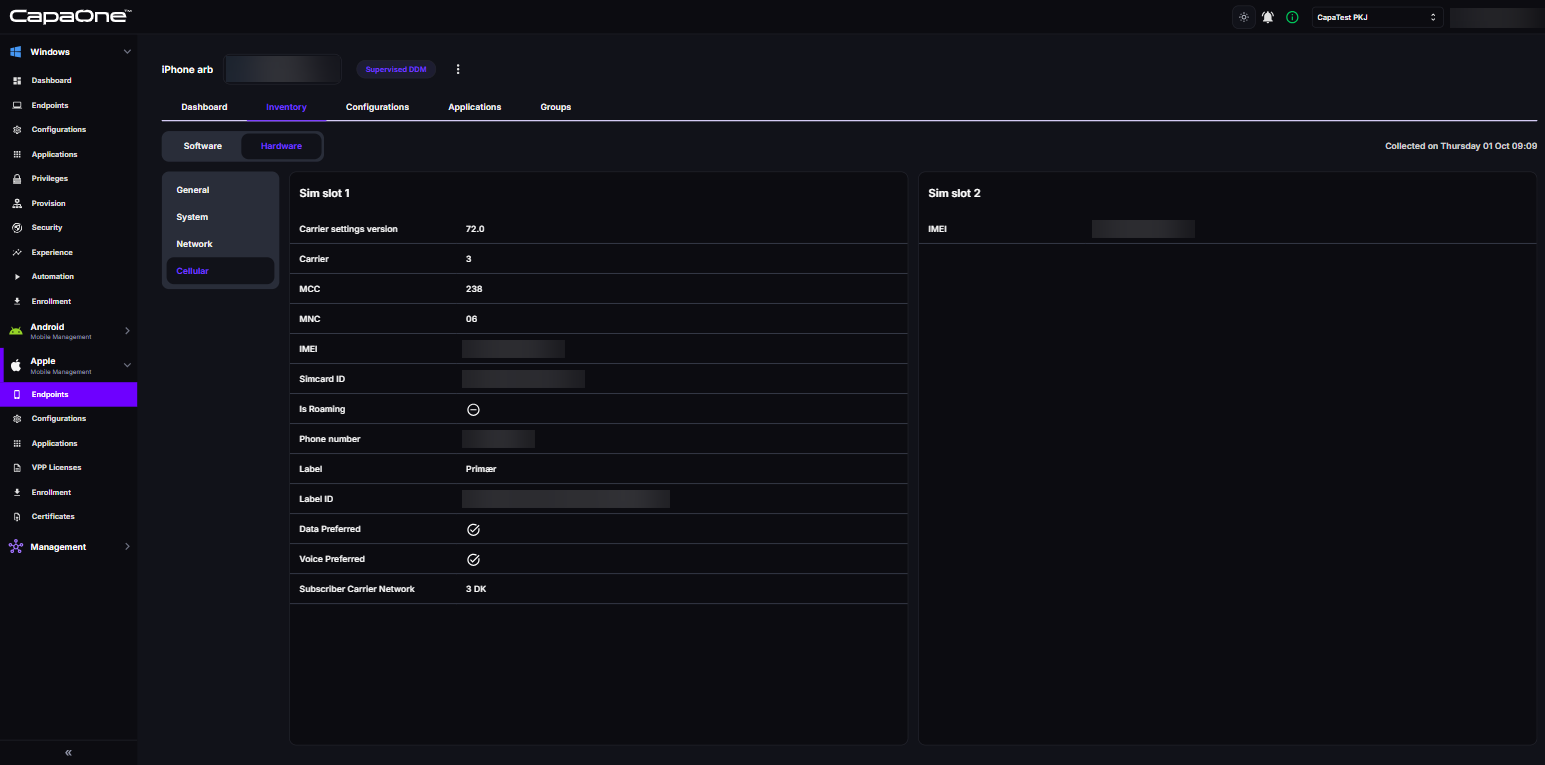Open the Provision page
Screen dimensions: 1545x765
tap(48, 203)
